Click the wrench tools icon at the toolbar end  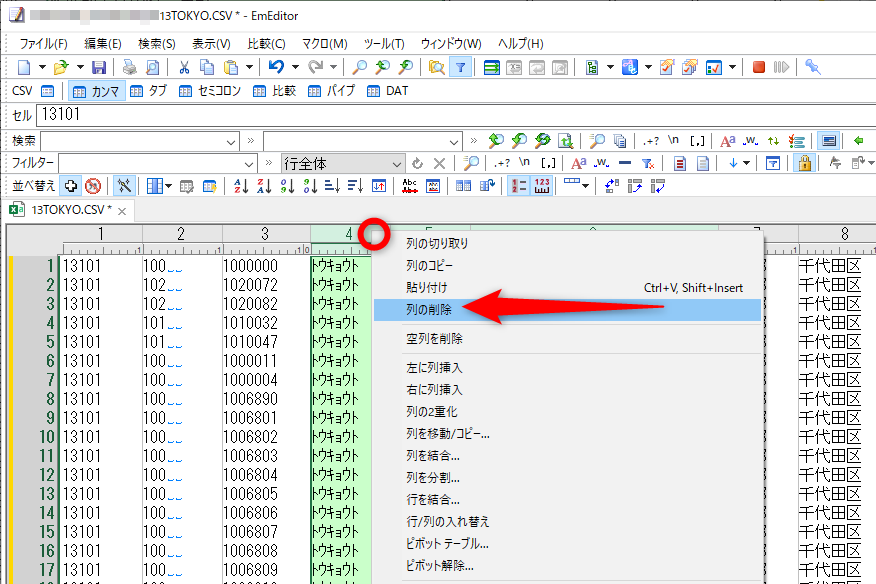pos(812,68)
